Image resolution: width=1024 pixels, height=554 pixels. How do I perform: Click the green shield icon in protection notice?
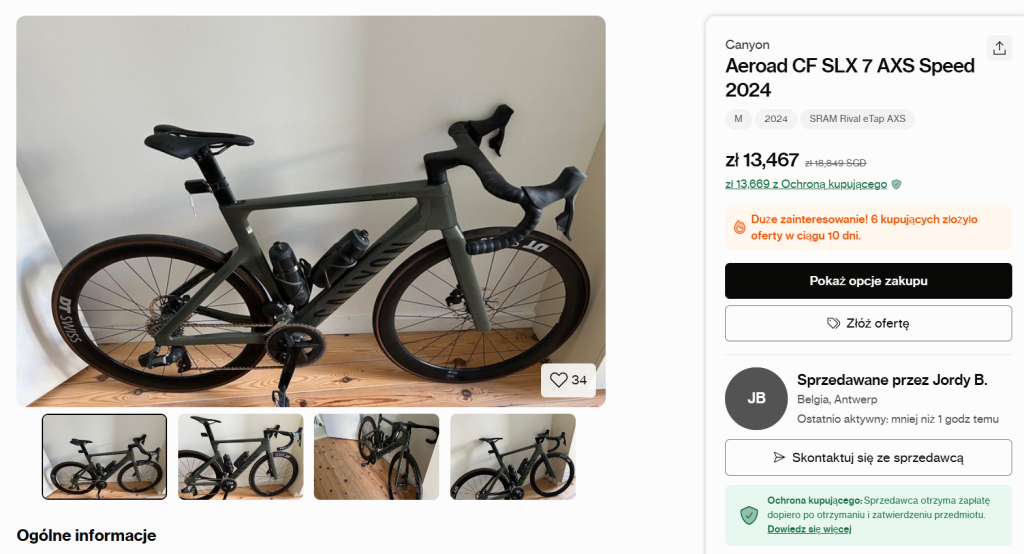748,514
